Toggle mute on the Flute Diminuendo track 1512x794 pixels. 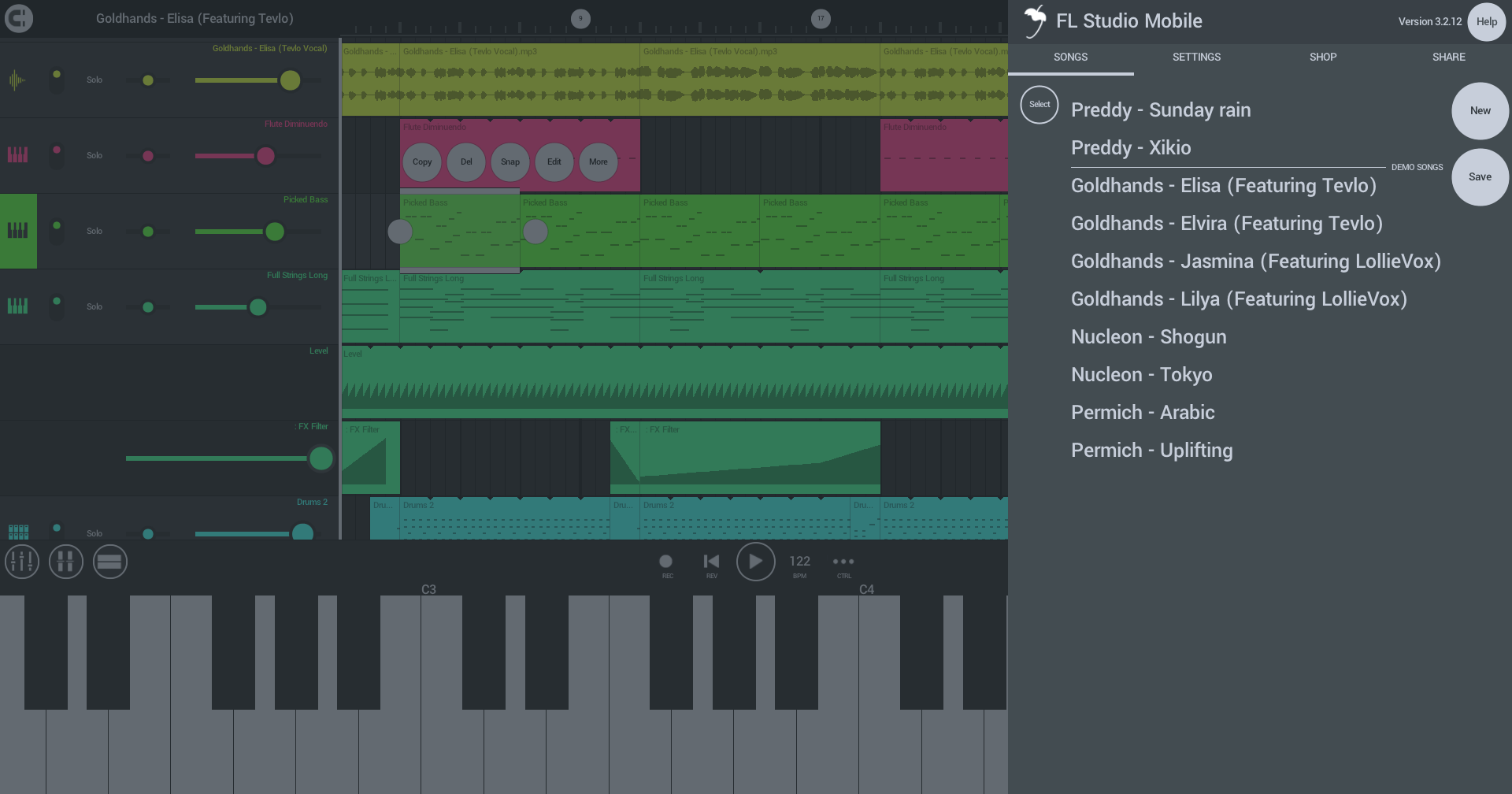(x=57, y=154)
